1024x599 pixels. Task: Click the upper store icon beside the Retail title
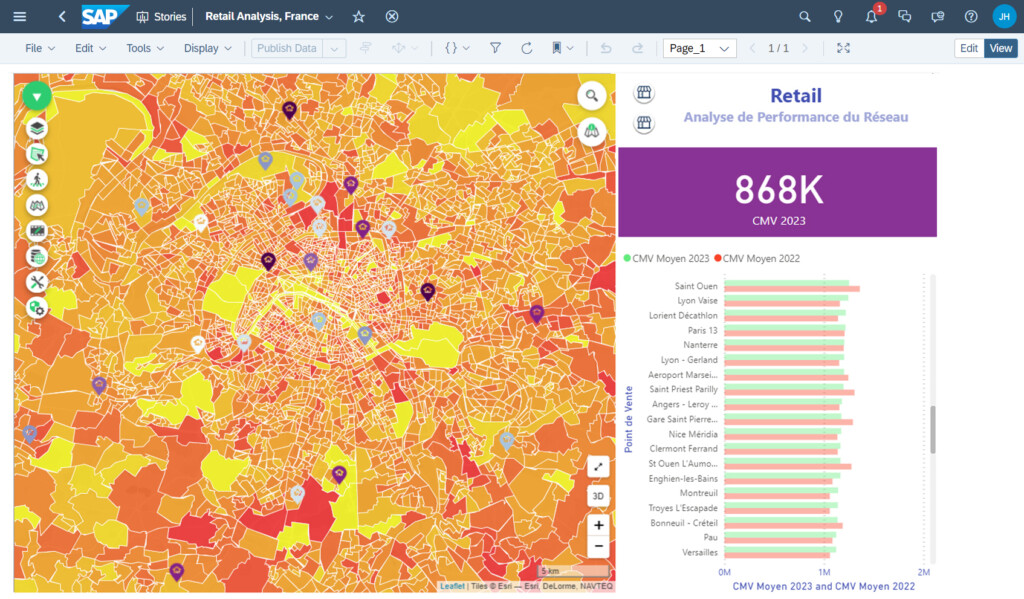(644, 93)
